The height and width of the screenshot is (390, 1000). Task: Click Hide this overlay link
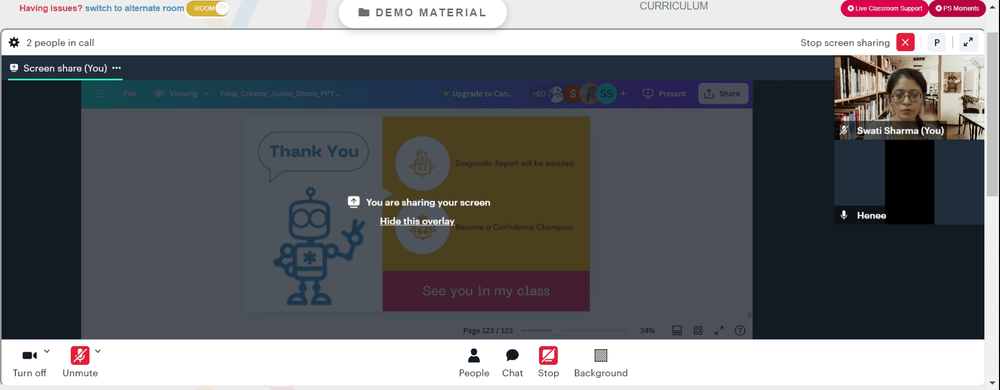[x=417, y=221]
